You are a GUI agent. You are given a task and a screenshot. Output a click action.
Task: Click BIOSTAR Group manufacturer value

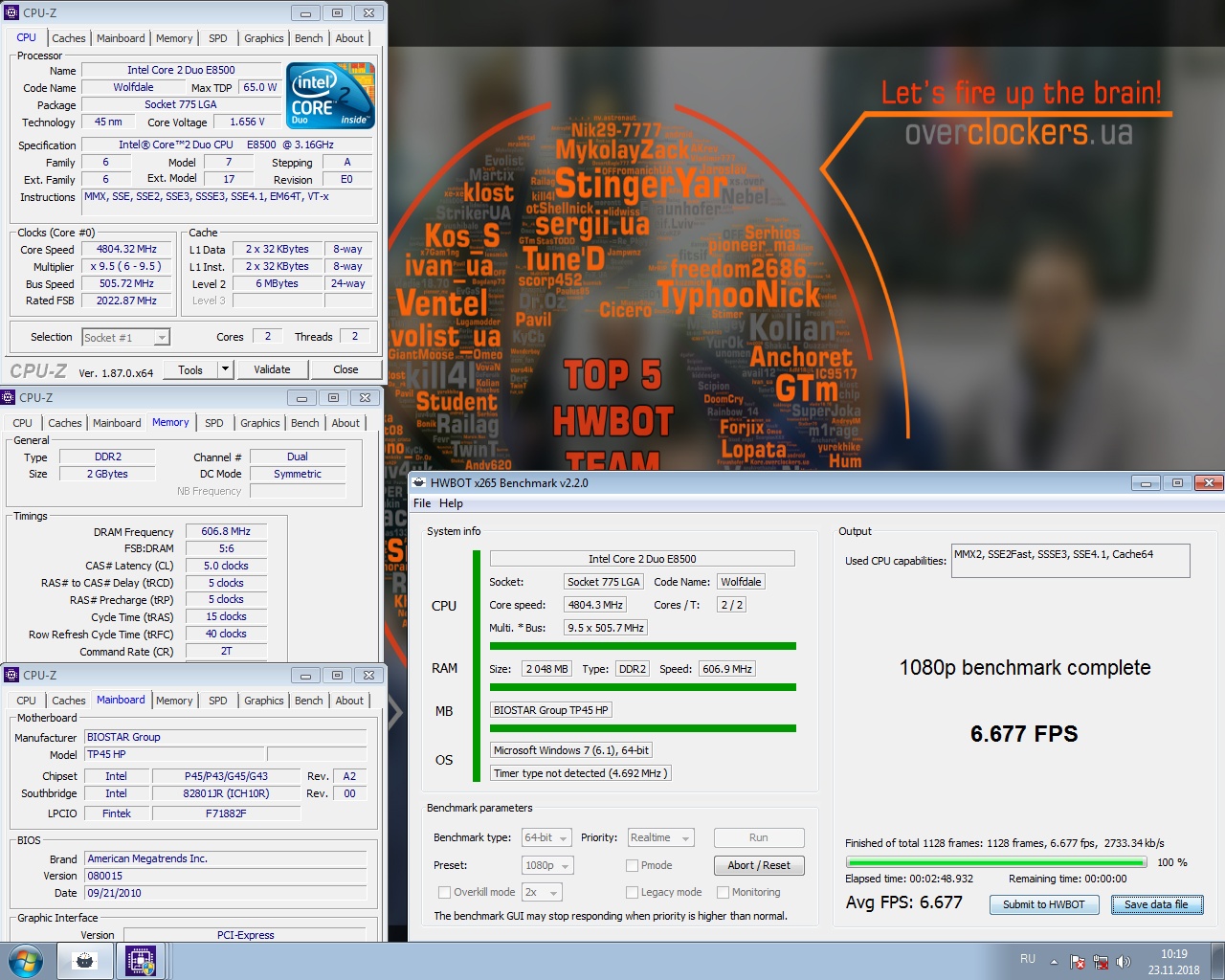(226, 737)
